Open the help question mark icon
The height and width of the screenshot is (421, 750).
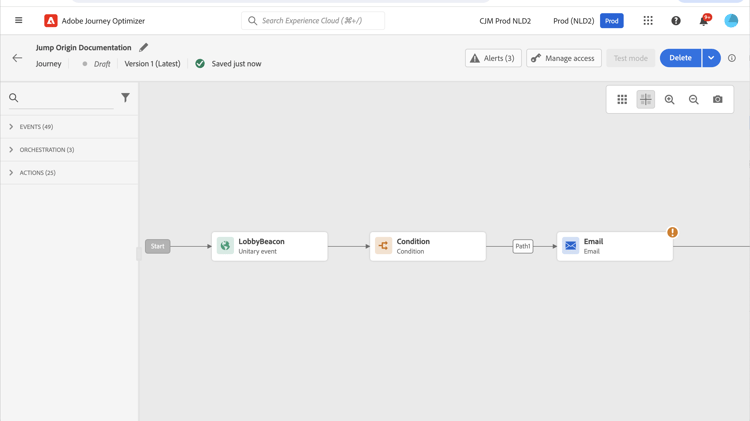[676, 21]
